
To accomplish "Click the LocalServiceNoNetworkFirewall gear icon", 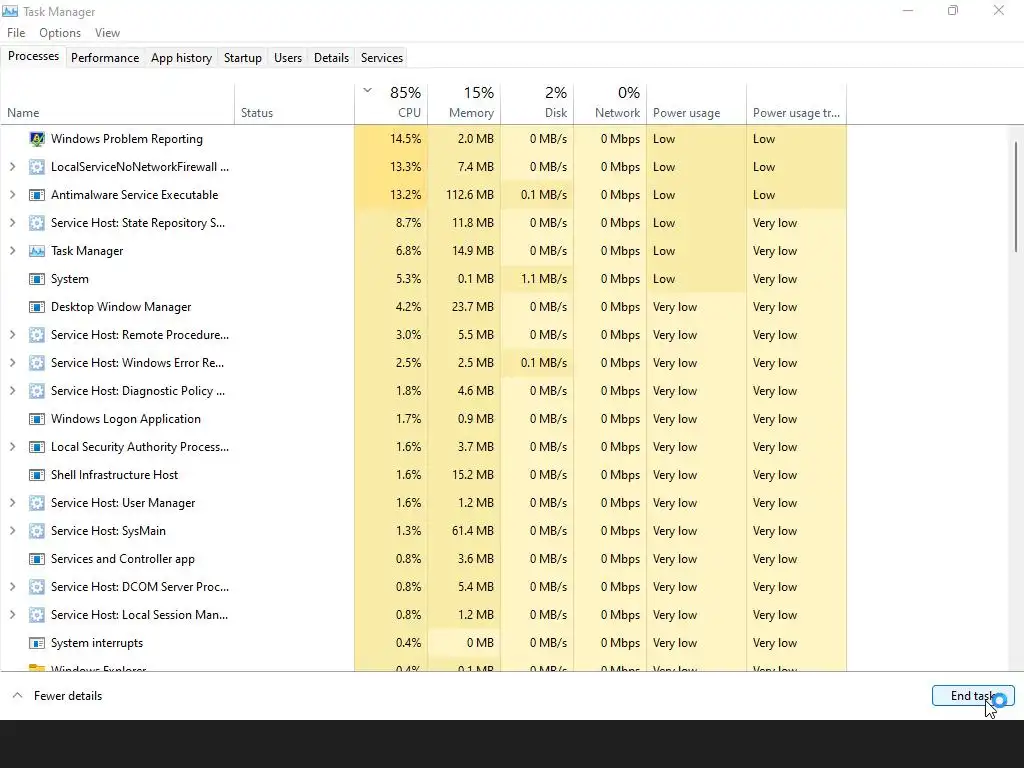I will pyautogui.click(x=37, y=167).
